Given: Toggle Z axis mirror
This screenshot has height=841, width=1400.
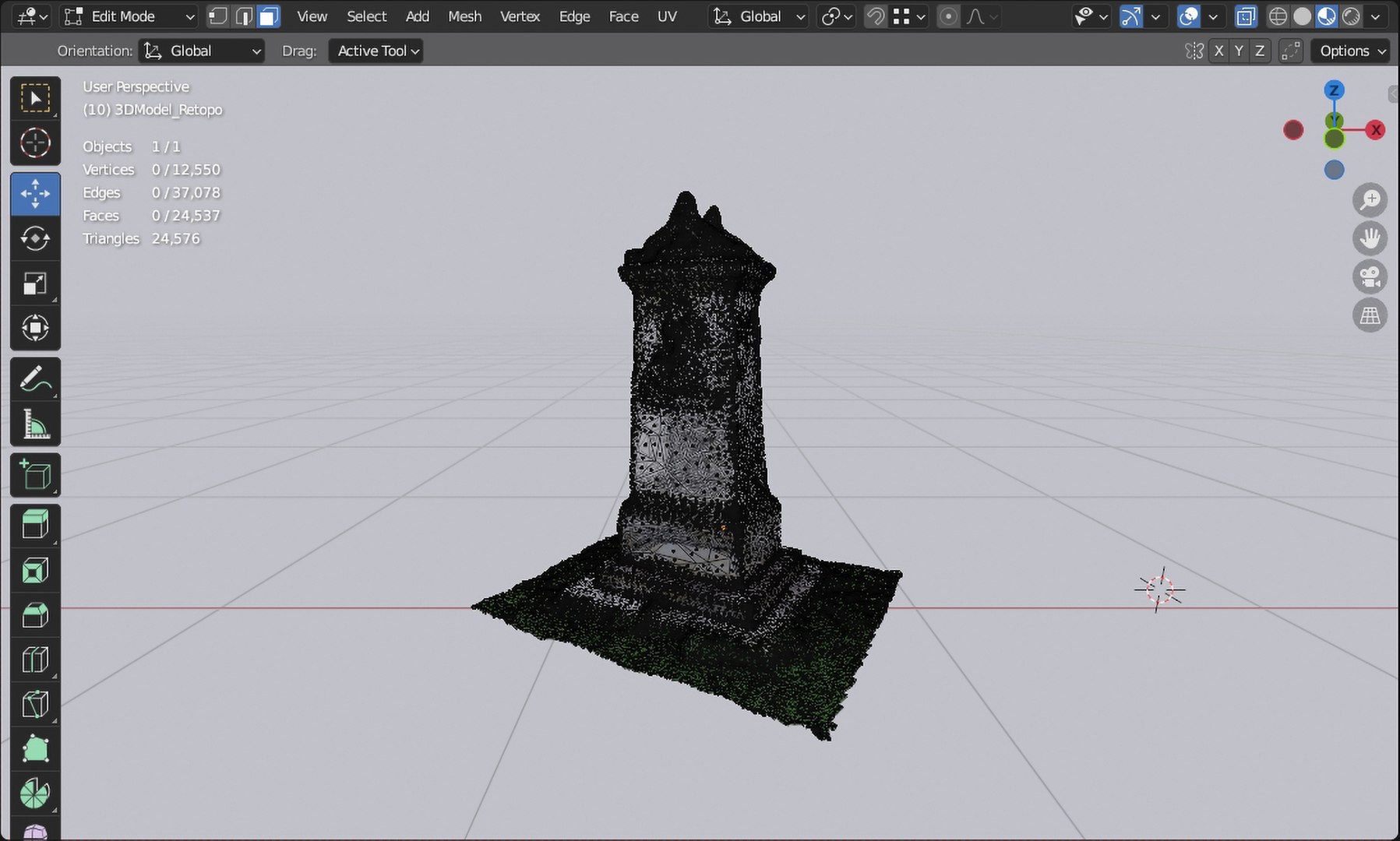Looking at the screenshot, I should pos(1260,51).
